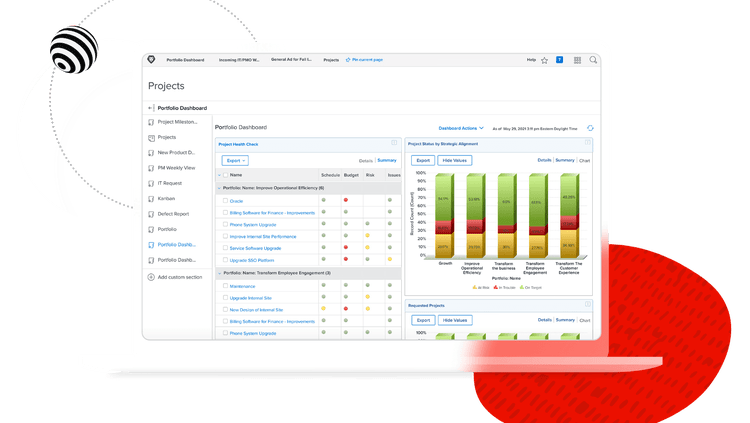Open the Export dropdown in Project Health Check
750x423 pixels.
[x=235, y=160]
